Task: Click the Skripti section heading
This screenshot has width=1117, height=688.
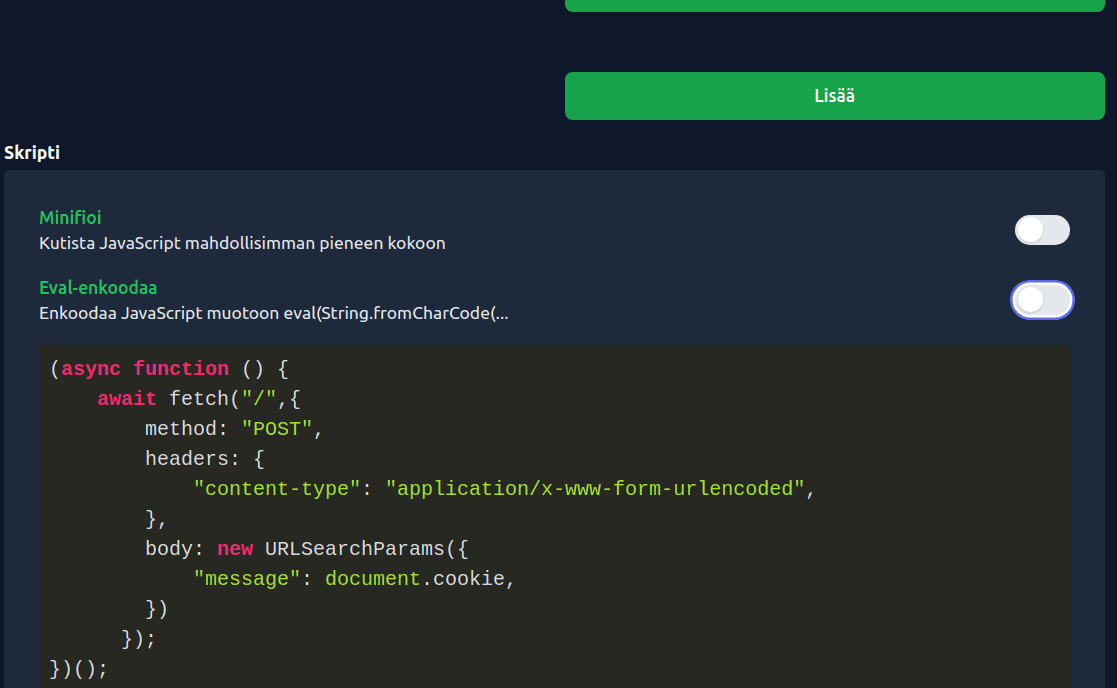Action: pyautogui.click(x=32, y=152)
